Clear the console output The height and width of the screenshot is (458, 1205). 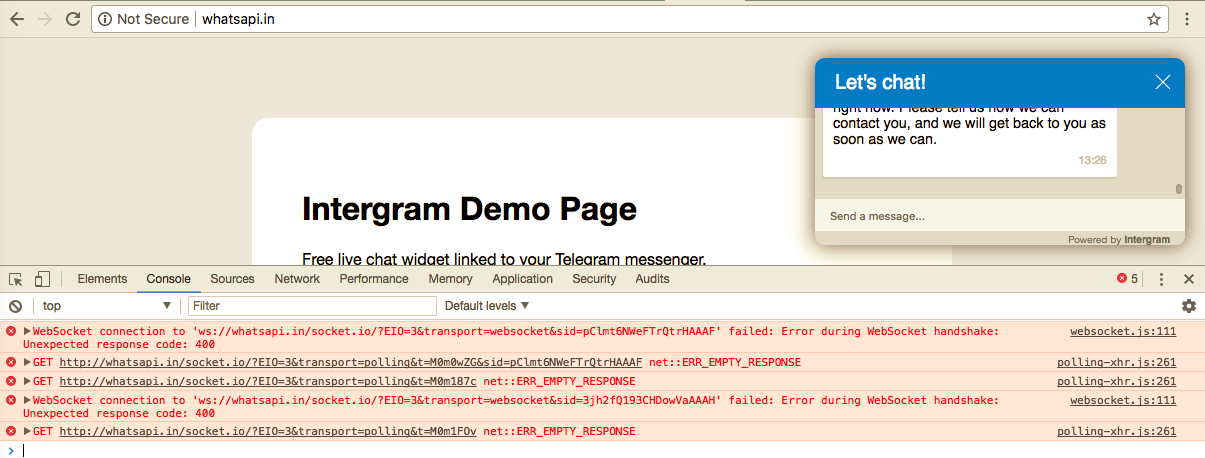[x=16, y=306]
